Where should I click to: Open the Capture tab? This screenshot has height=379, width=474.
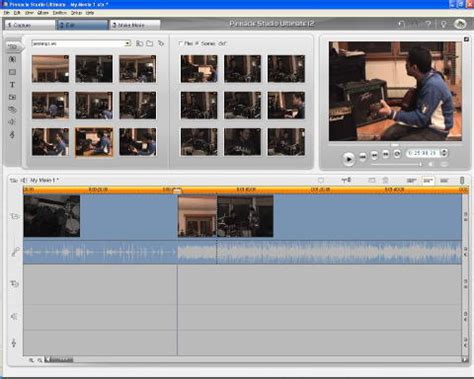click(x=30, y=25)
